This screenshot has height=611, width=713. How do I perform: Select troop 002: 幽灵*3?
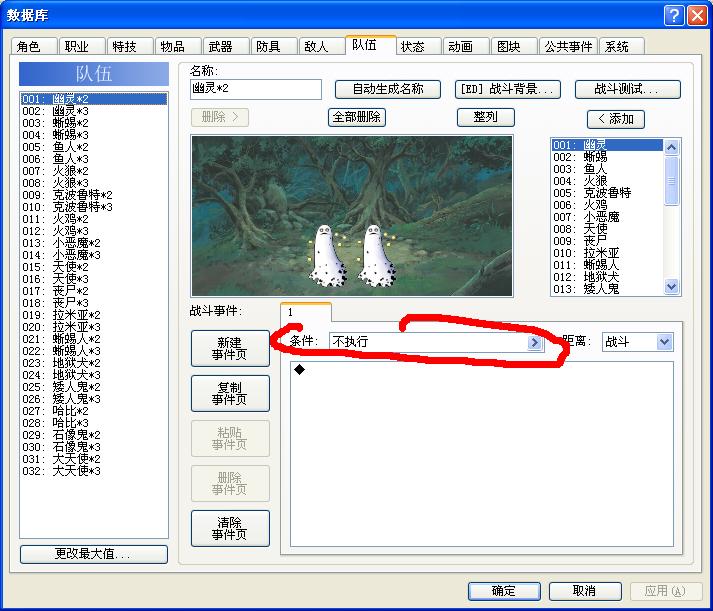94,111
